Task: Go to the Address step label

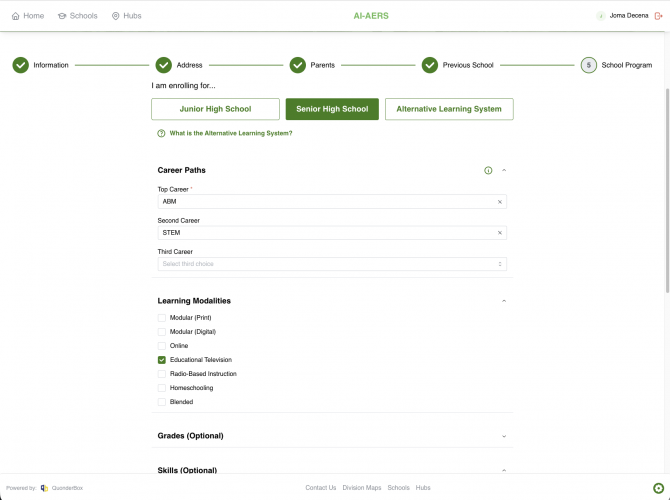Action: [189, 65]
